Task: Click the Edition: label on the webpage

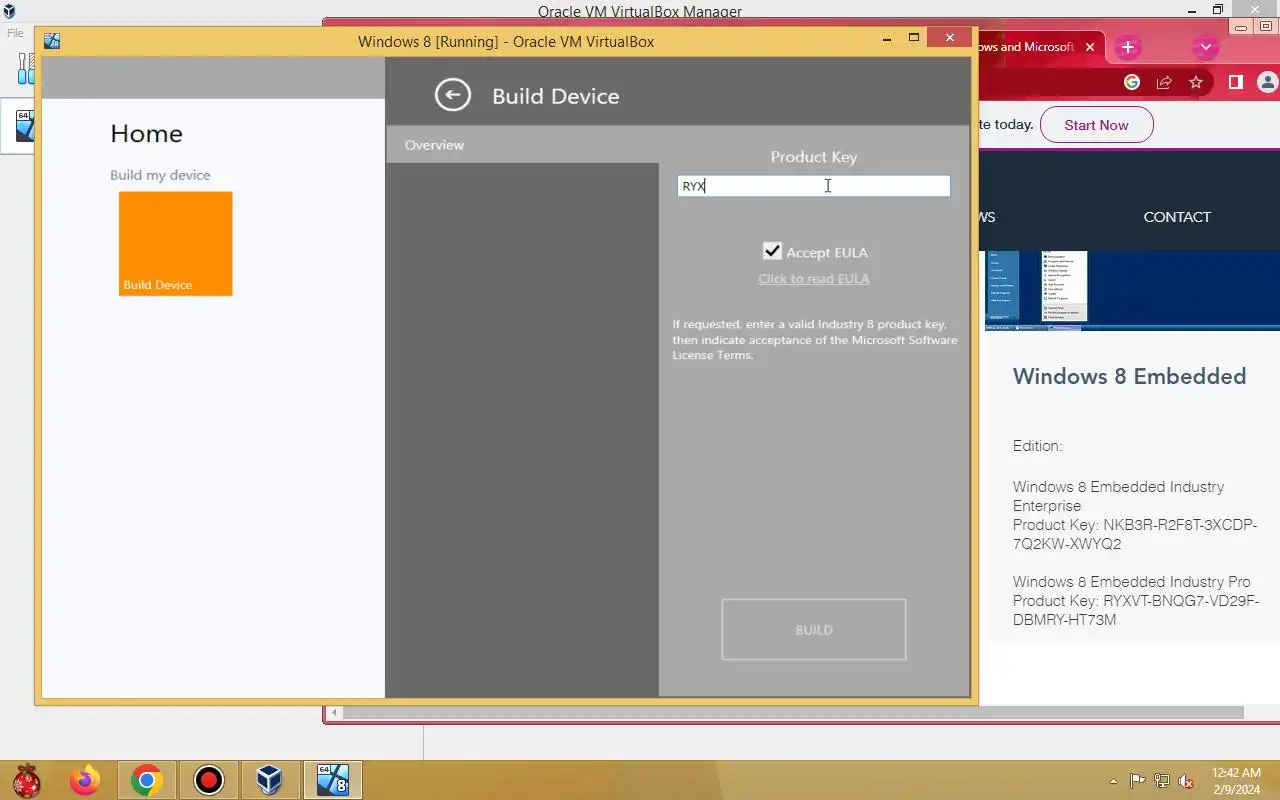Action: pos(1037,446)
